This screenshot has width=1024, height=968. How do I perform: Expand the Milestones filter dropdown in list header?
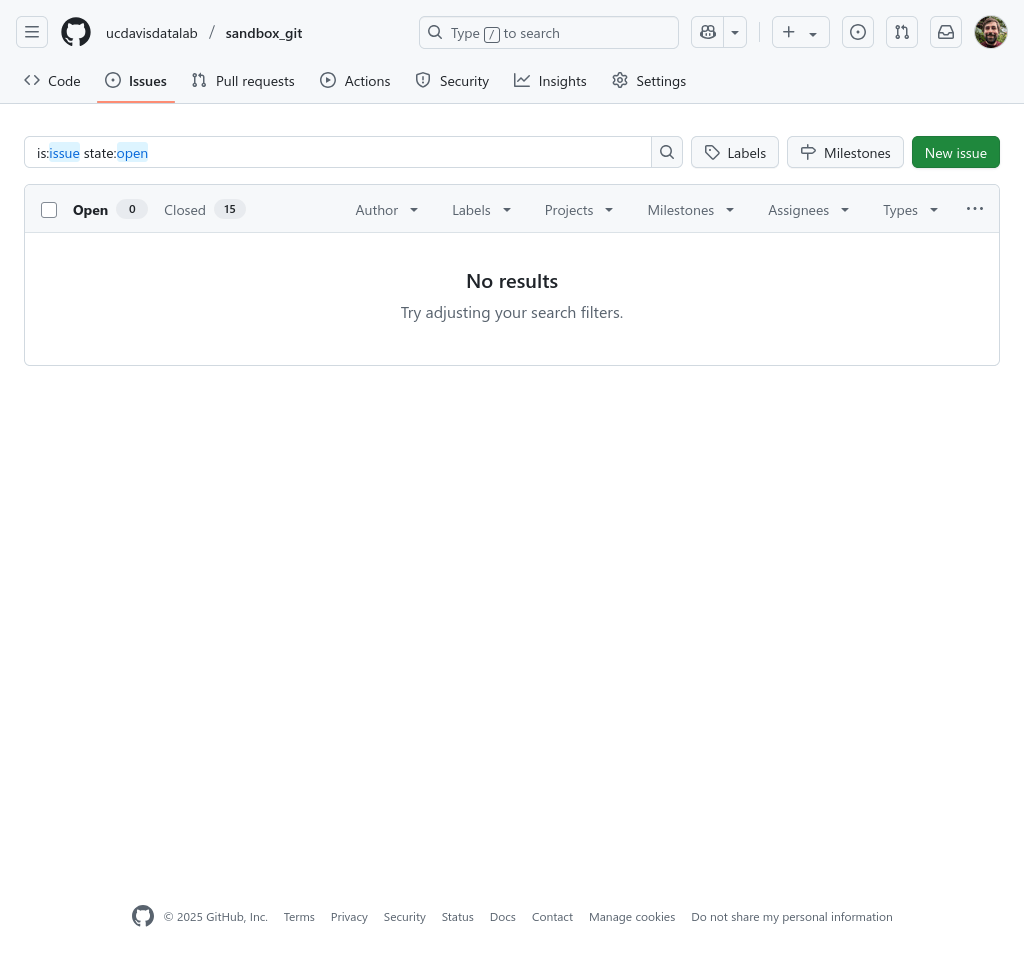691,210
